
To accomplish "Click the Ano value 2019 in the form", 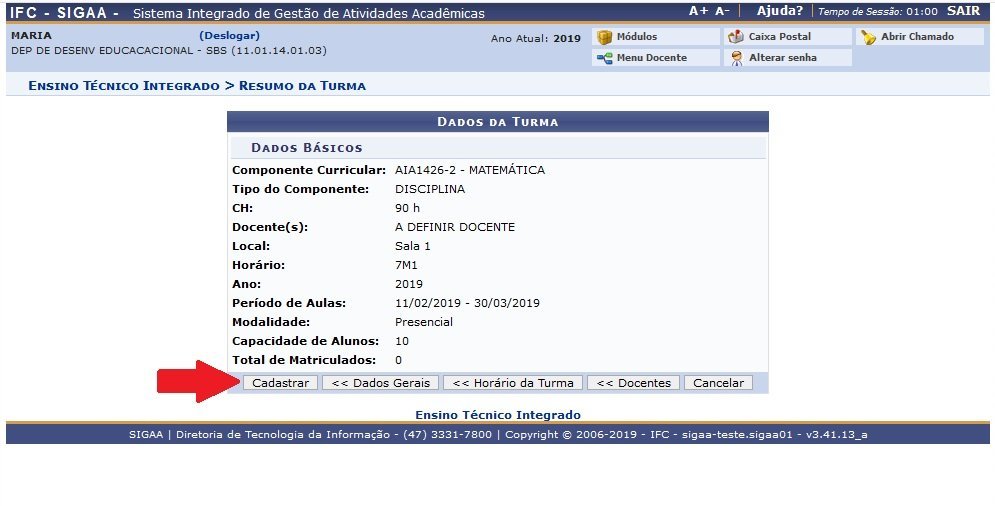I will [409, 284].
